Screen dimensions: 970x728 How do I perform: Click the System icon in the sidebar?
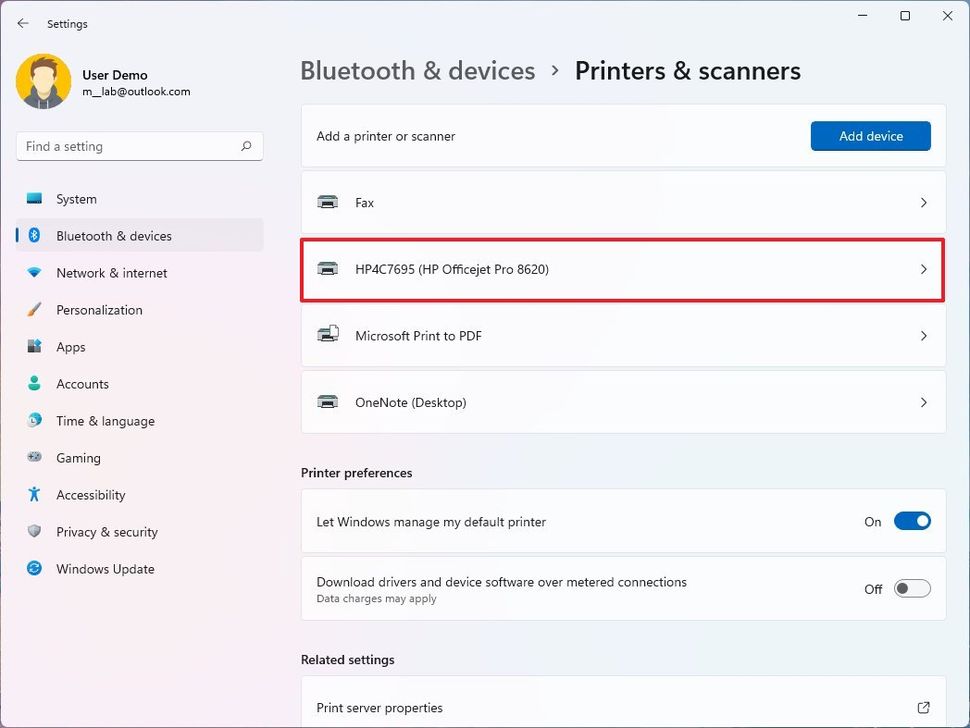tap(35, 199)
